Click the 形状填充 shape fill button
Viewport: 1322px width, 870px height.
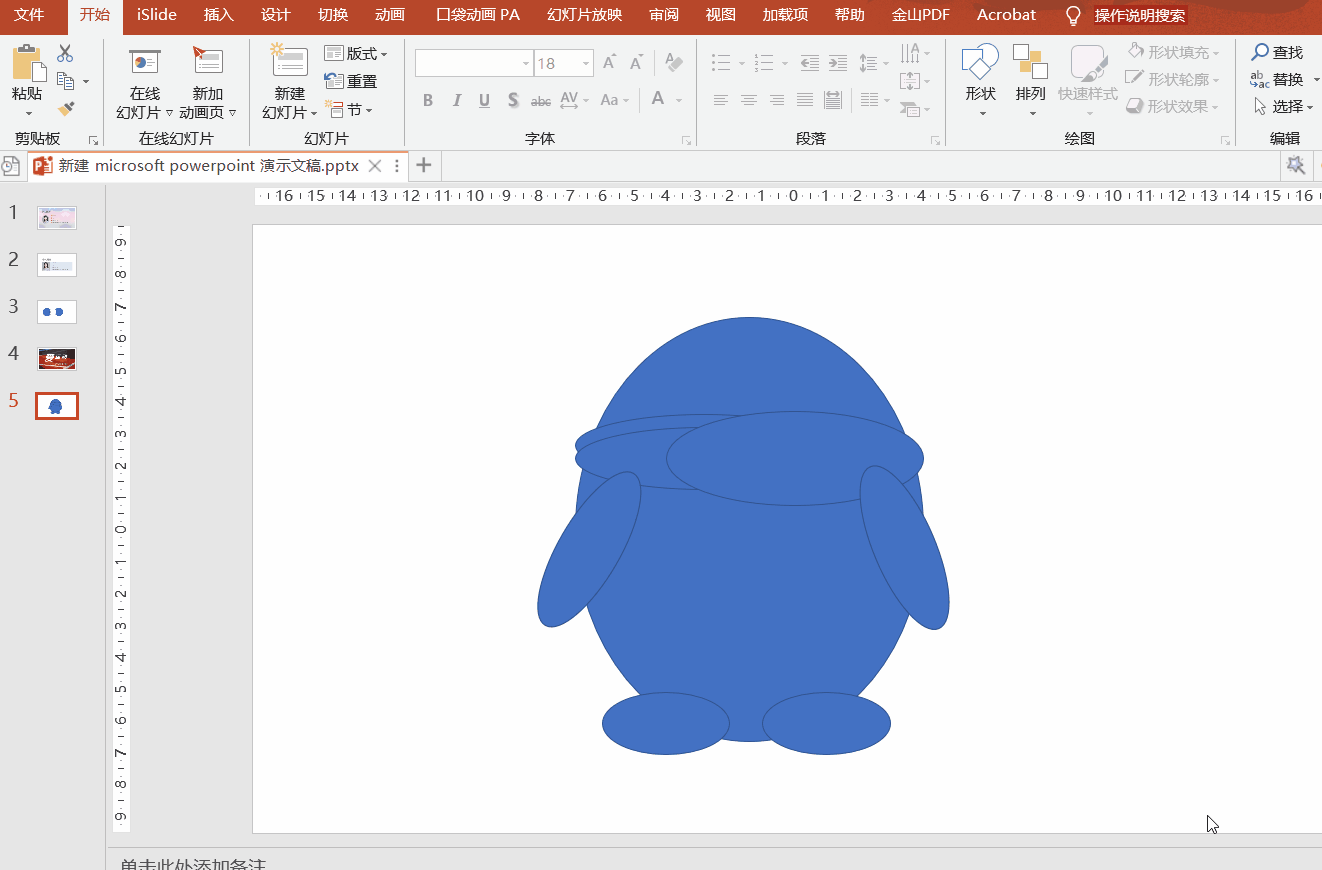pyautogui.click(x=1172, y=51)
